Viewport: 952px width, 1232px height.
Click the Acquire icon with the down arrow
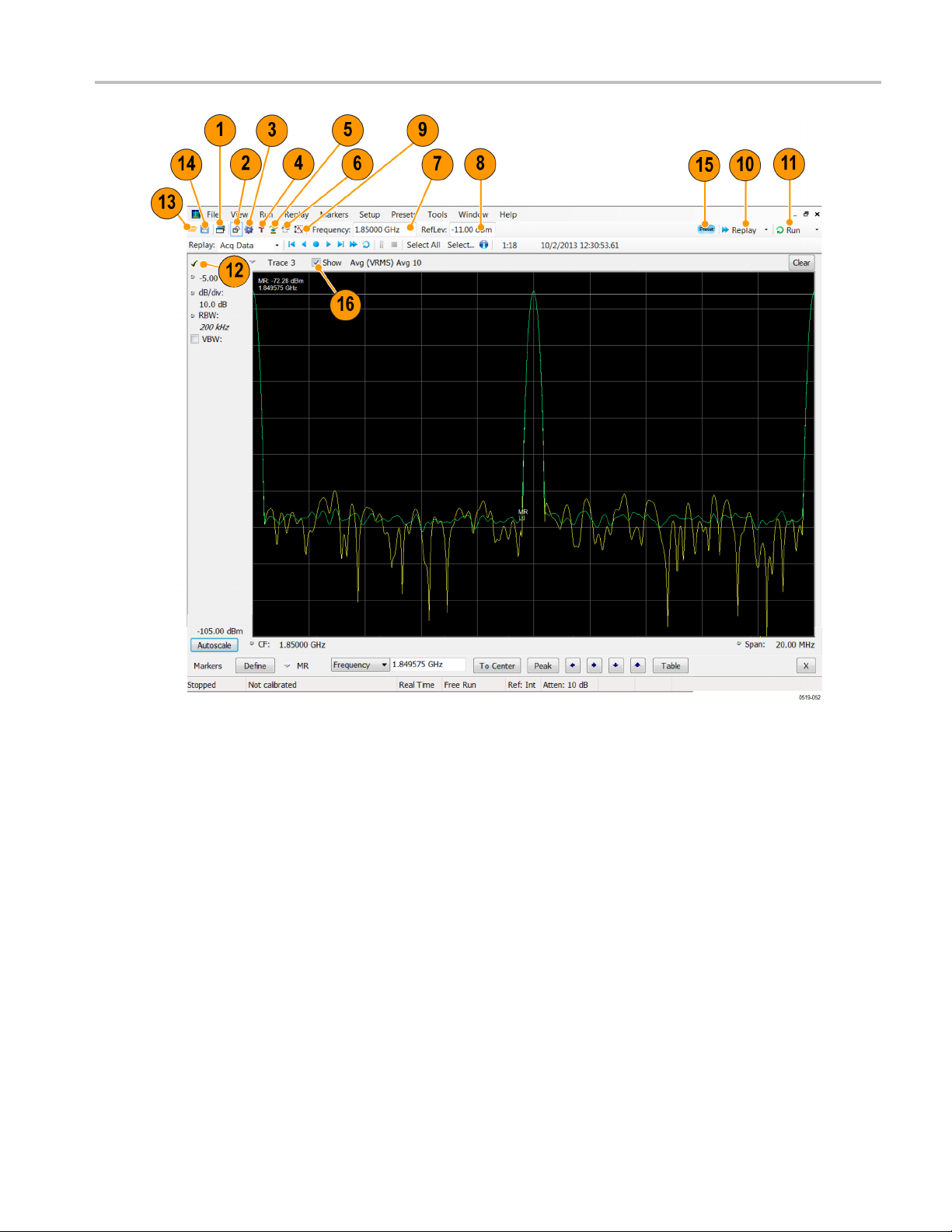tap(274, 229)
